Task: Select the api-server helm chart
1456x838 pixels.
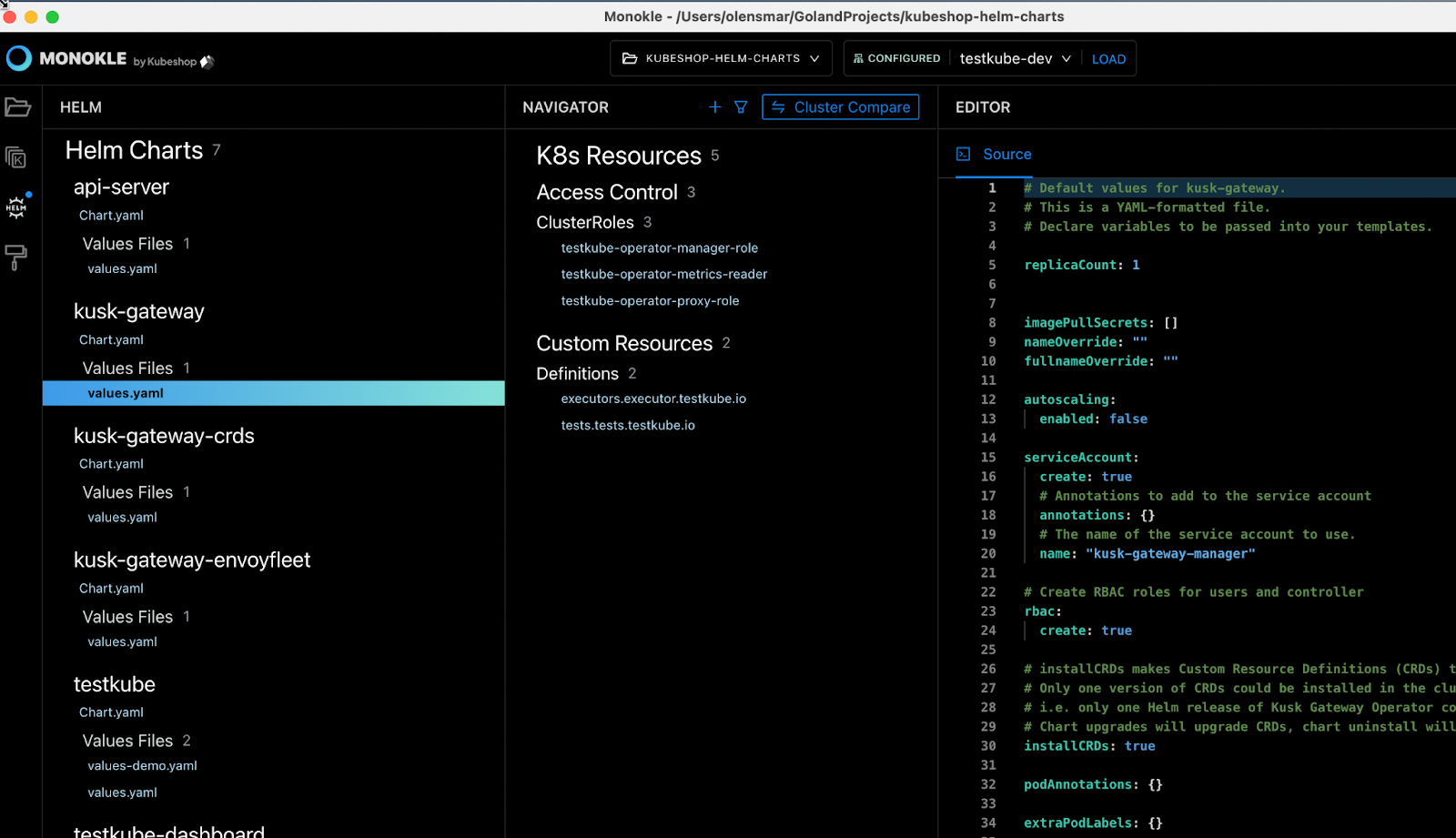Action: point(121,187)
